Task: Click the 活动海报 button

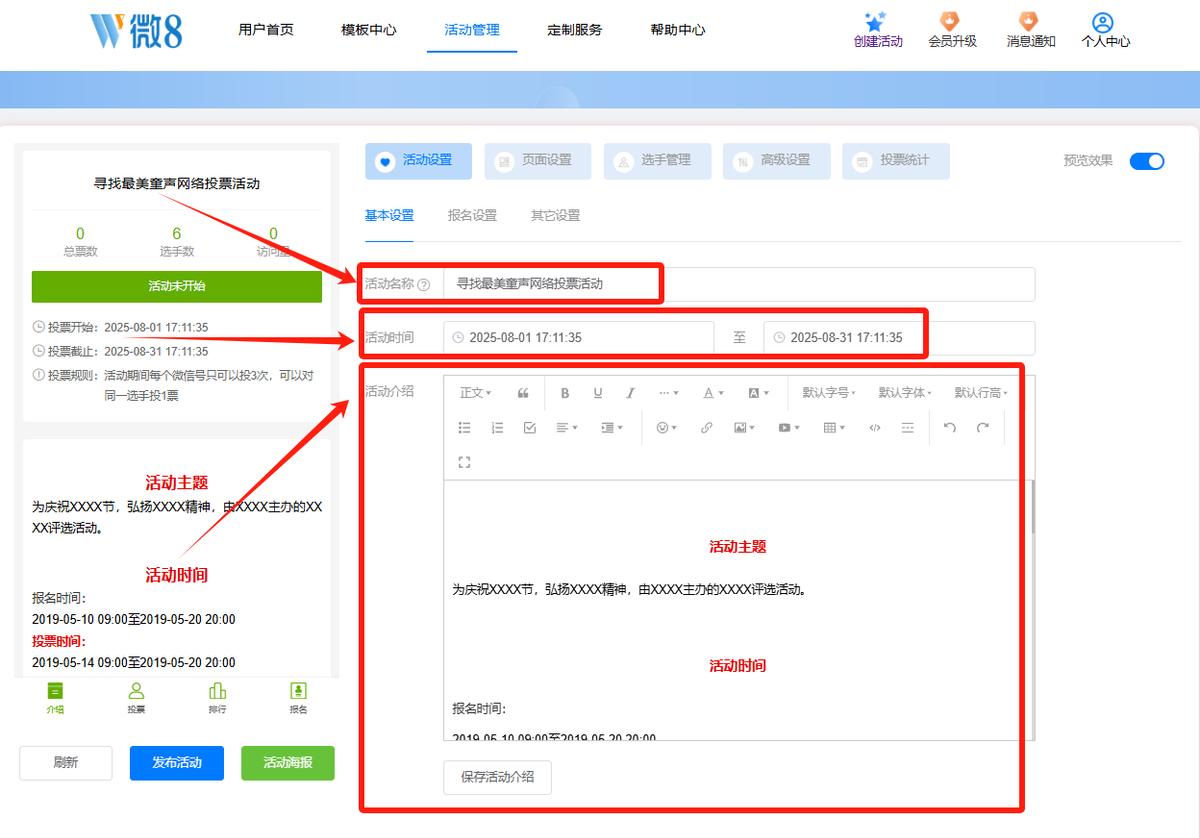Action: pyautogui.click(x=288, y=763)
